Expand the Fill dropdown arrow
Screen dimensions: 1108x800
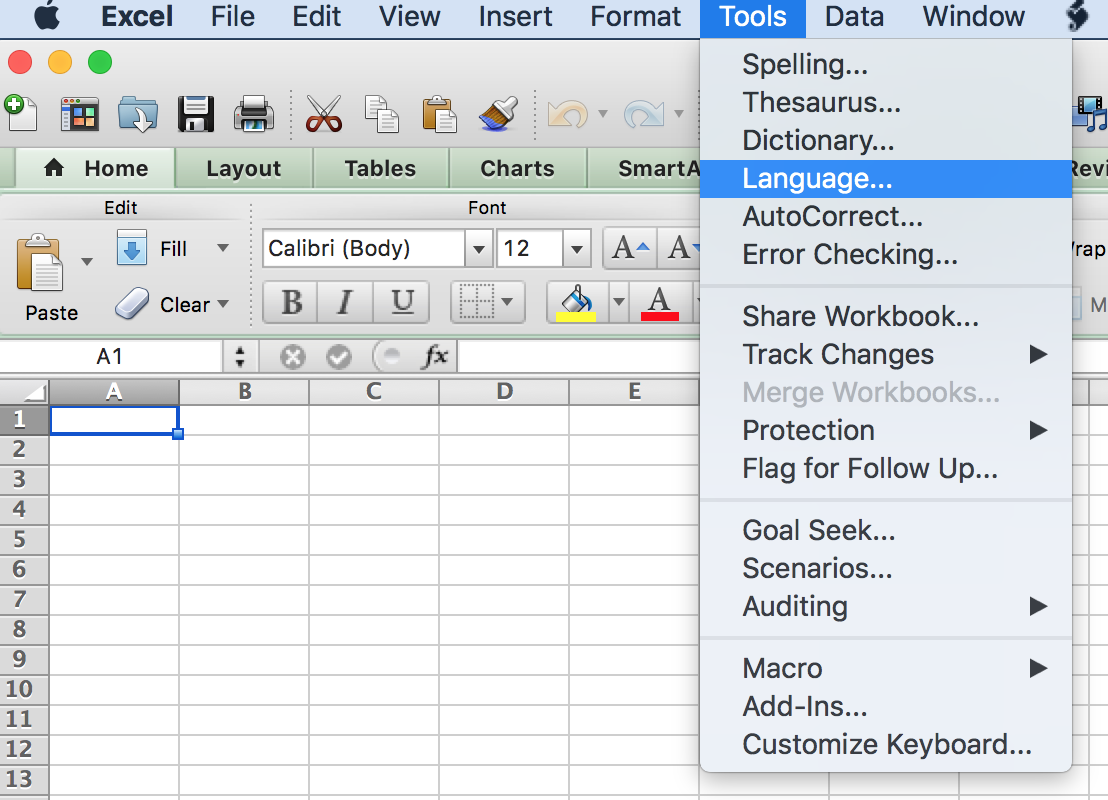click(x=223, y=248)
